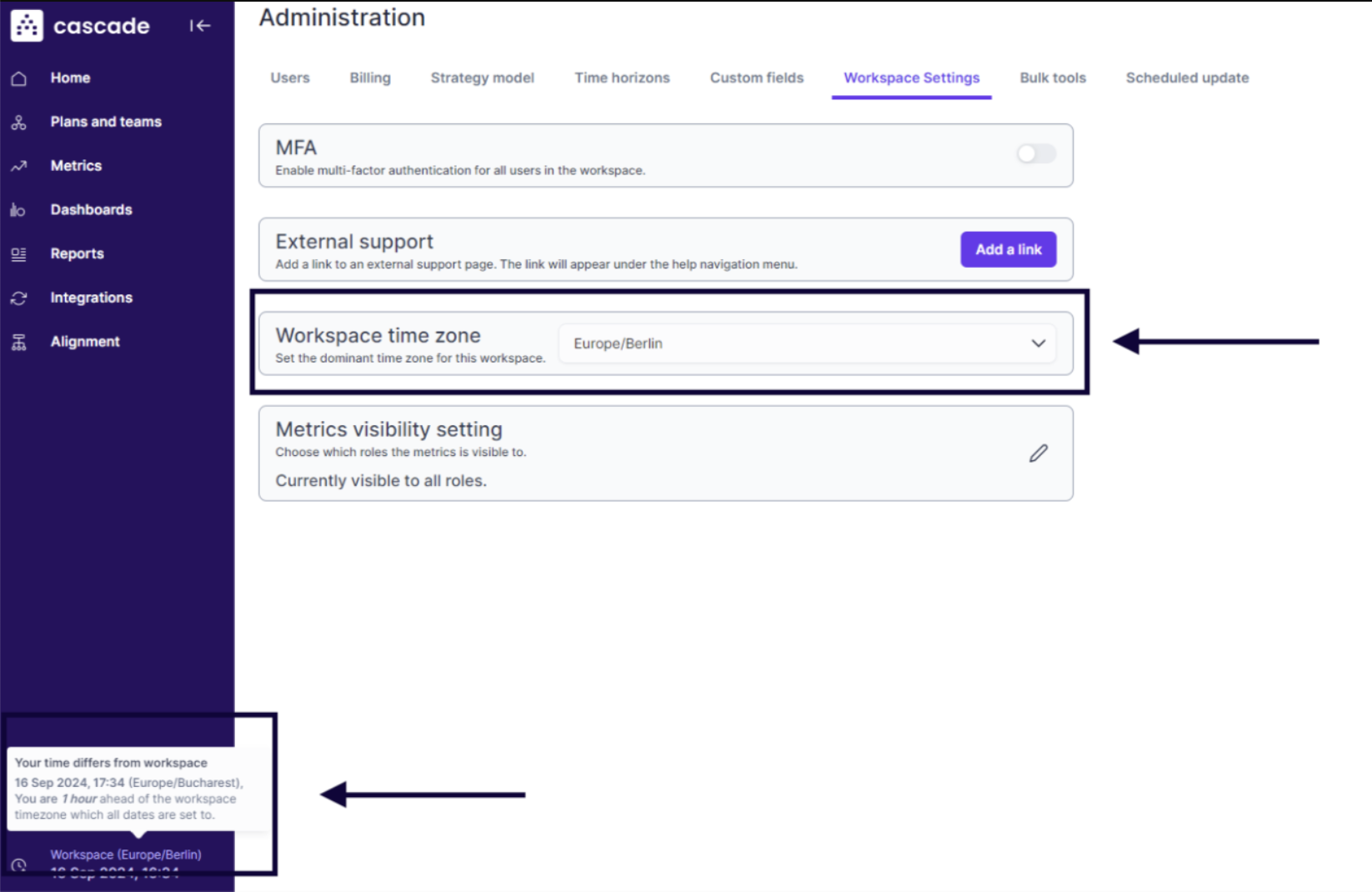
Task: Open Scheduled update tab
Action: coord(1186,78)
